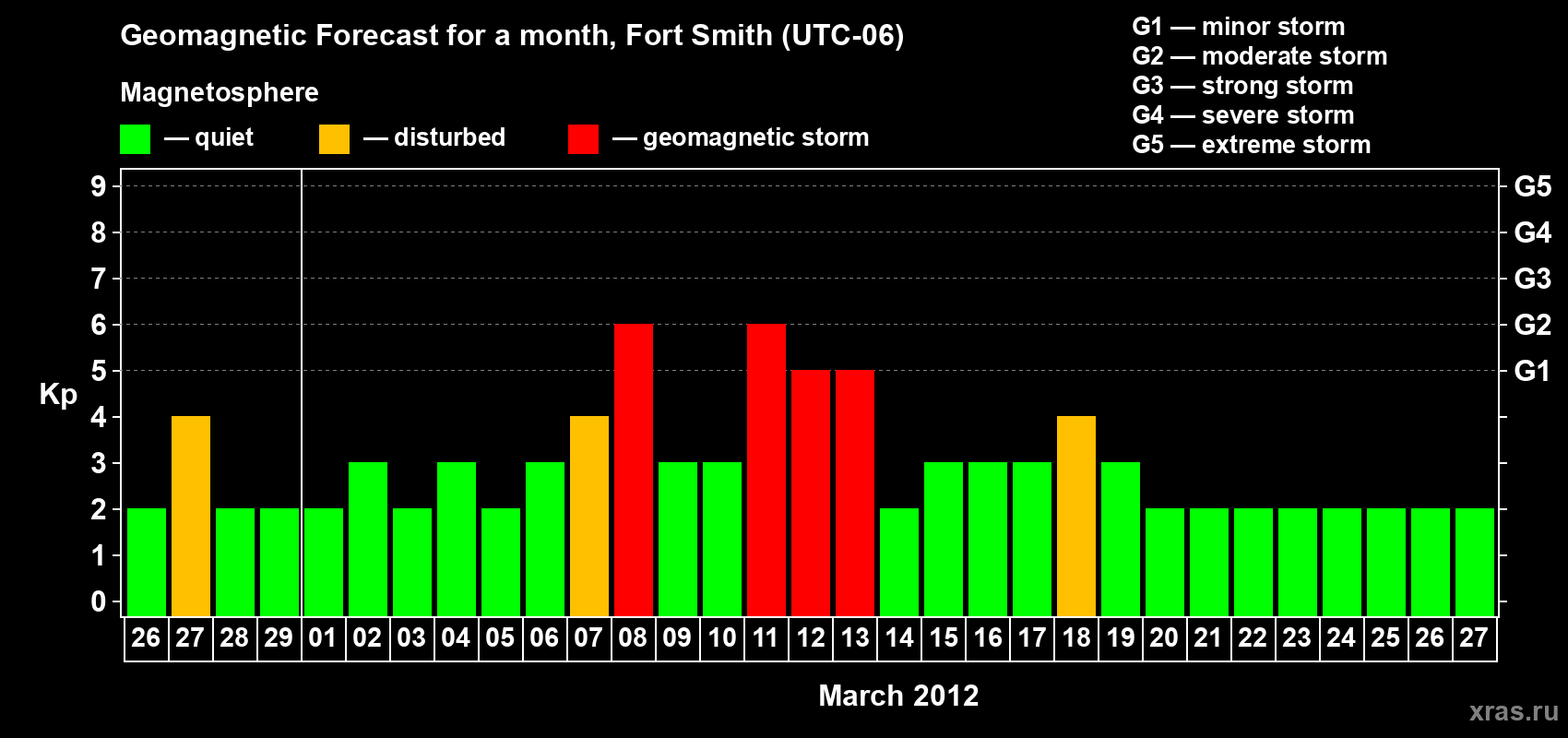Click the G1 label on right axis
This screenshot has height=738, width=1568.
1532,371
